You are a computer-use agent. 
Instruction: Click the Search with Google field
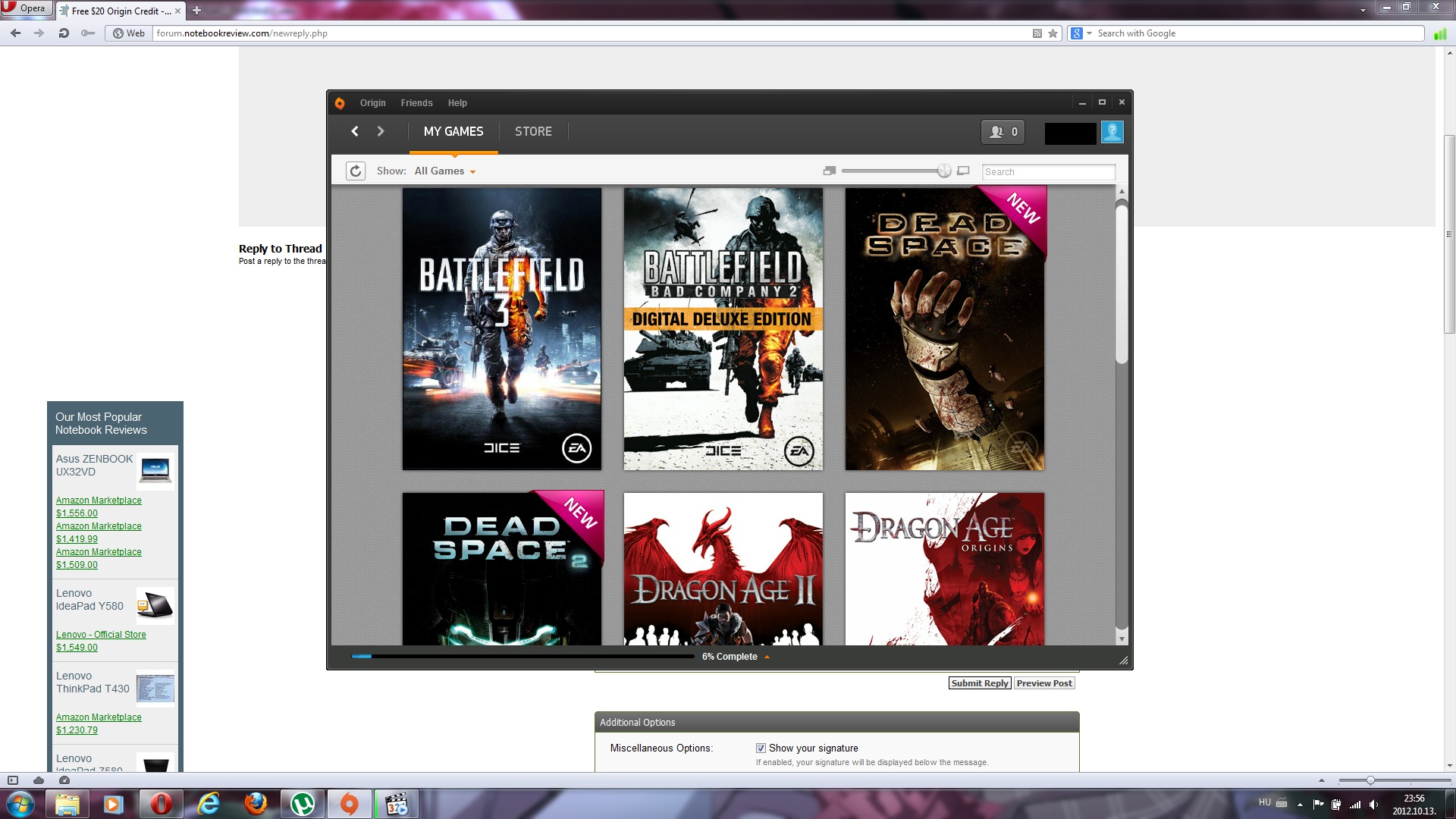coord(1259,33)
